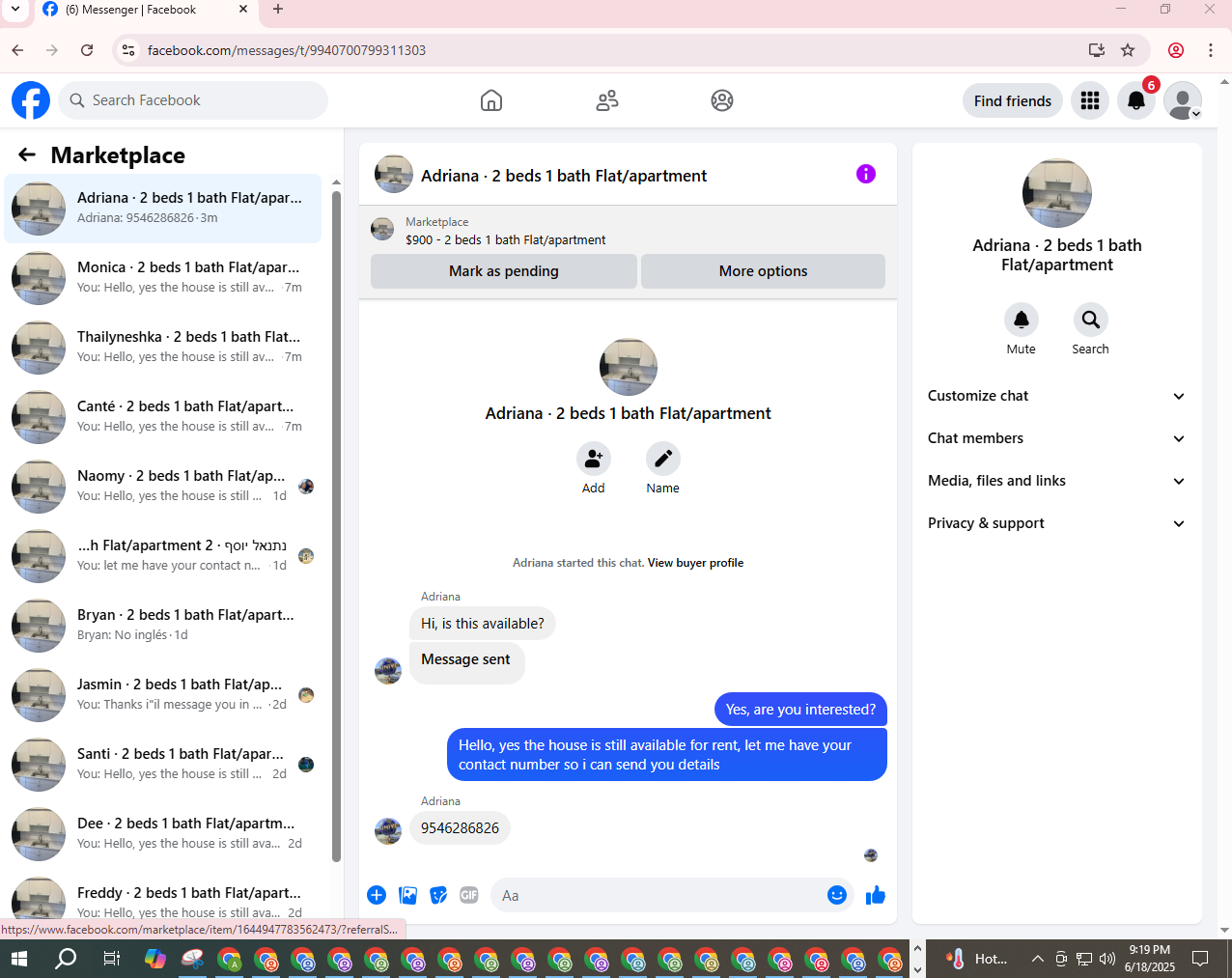Open the emoji picker in message box
Image resolution: width=1232 pixels, height=978 pixels.
pyautogui.click(x=837, y=895)
